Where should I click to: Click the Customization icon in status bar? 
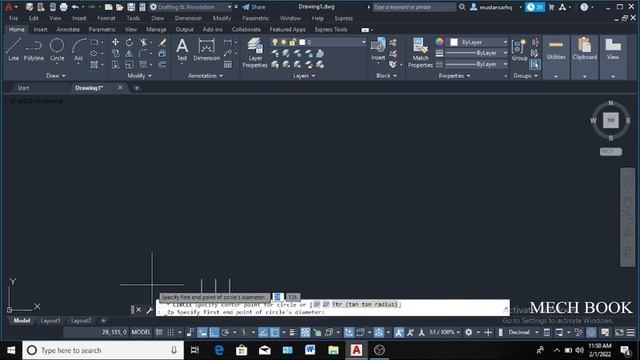coord(631,333)
